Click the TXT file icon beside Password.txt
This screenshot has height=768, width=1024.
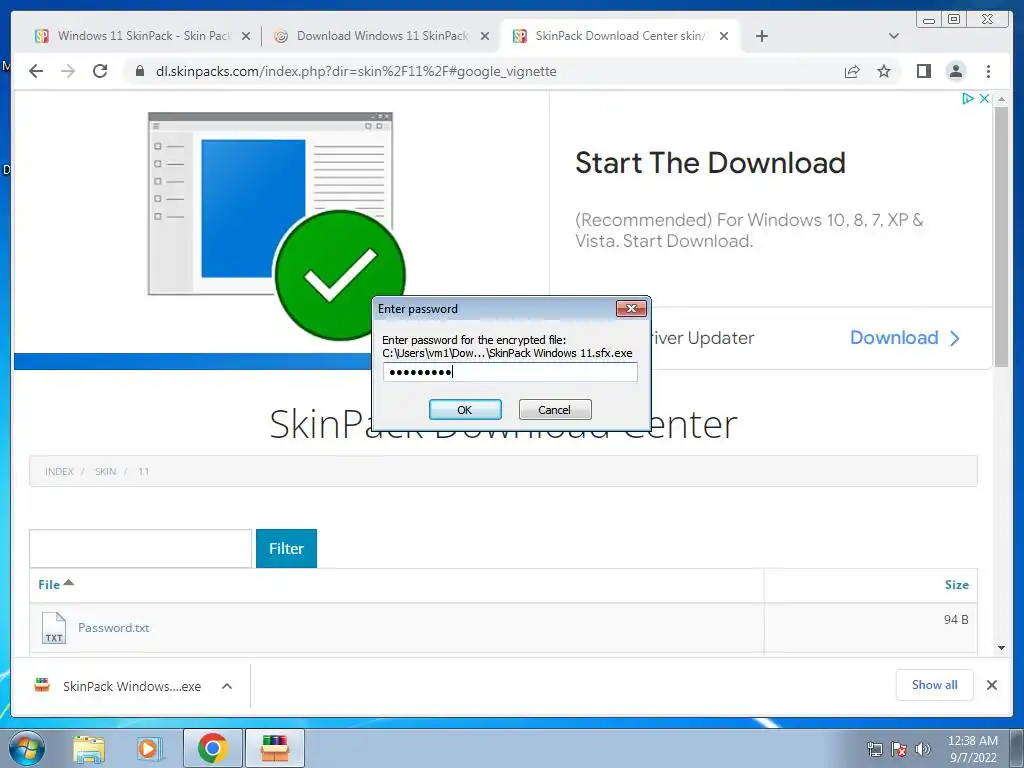[54, 628]
